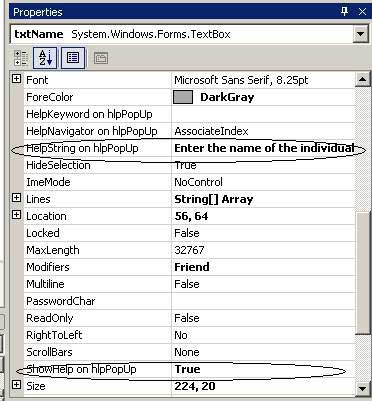Click the AssociateIndex value
Image resolution: width=372 pixels, height=401 pixels.
pos(211,131)
